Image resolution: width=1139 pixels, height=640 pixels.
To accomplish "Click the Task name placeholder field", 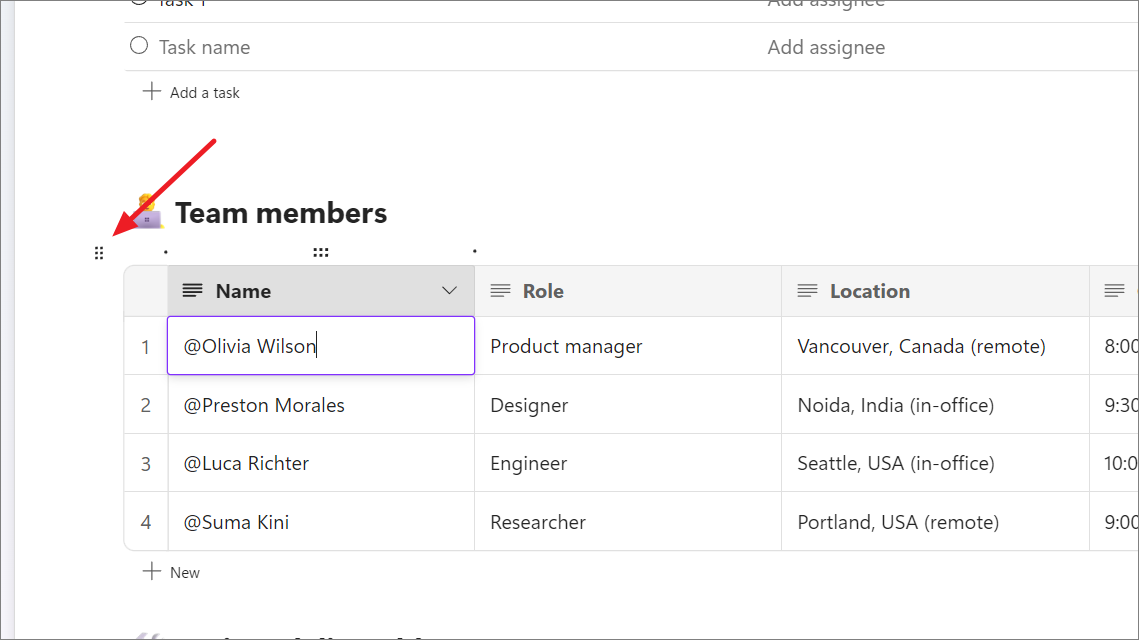I will point(205,47).
